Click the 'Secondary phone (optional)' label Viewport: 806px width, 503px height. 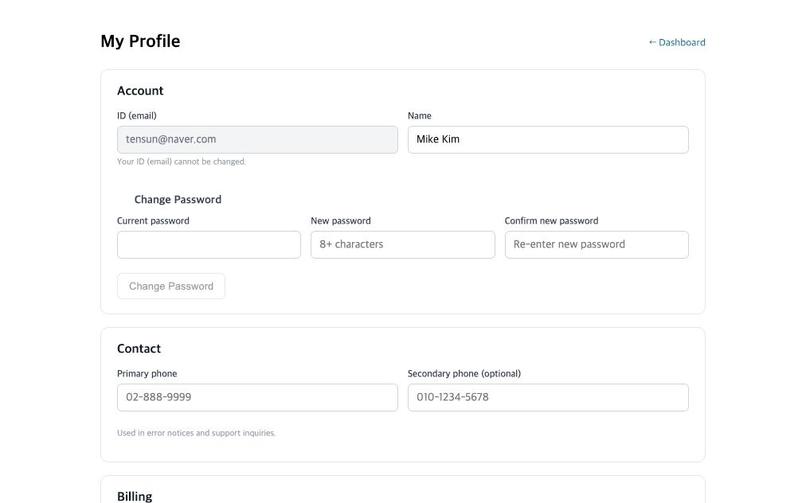pos(464,374)
